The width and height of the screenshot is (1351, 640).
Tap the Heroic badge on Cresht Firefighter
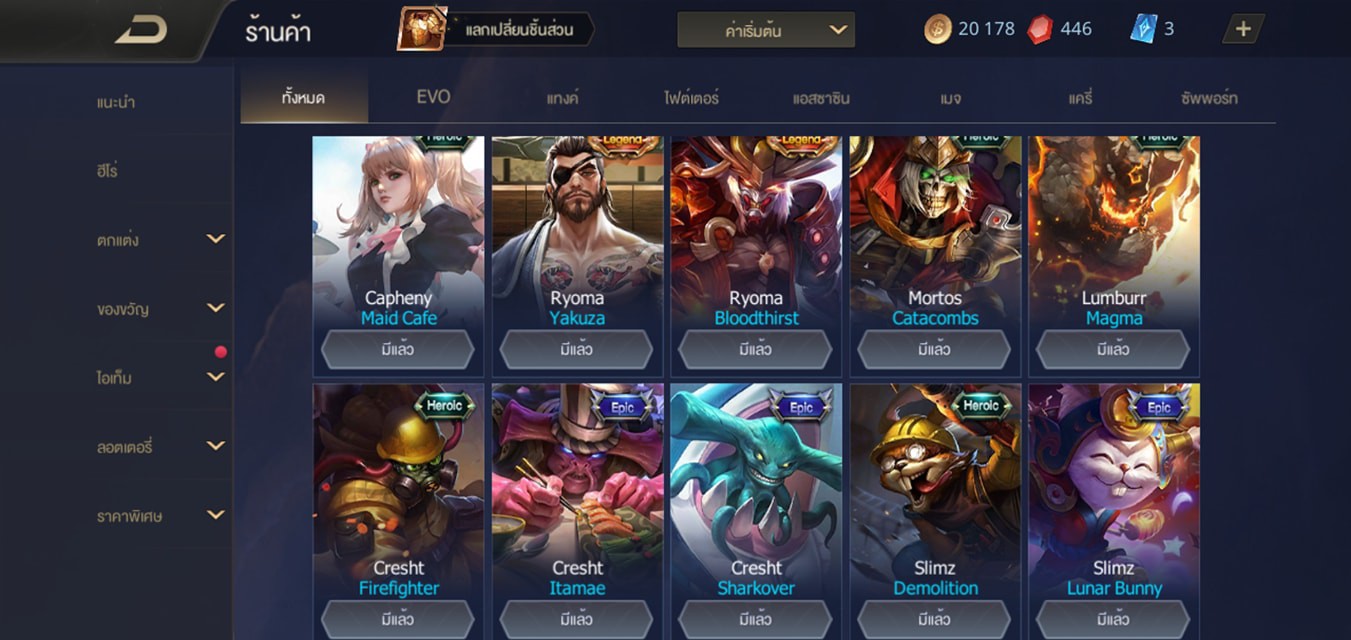tap(444, 406)
